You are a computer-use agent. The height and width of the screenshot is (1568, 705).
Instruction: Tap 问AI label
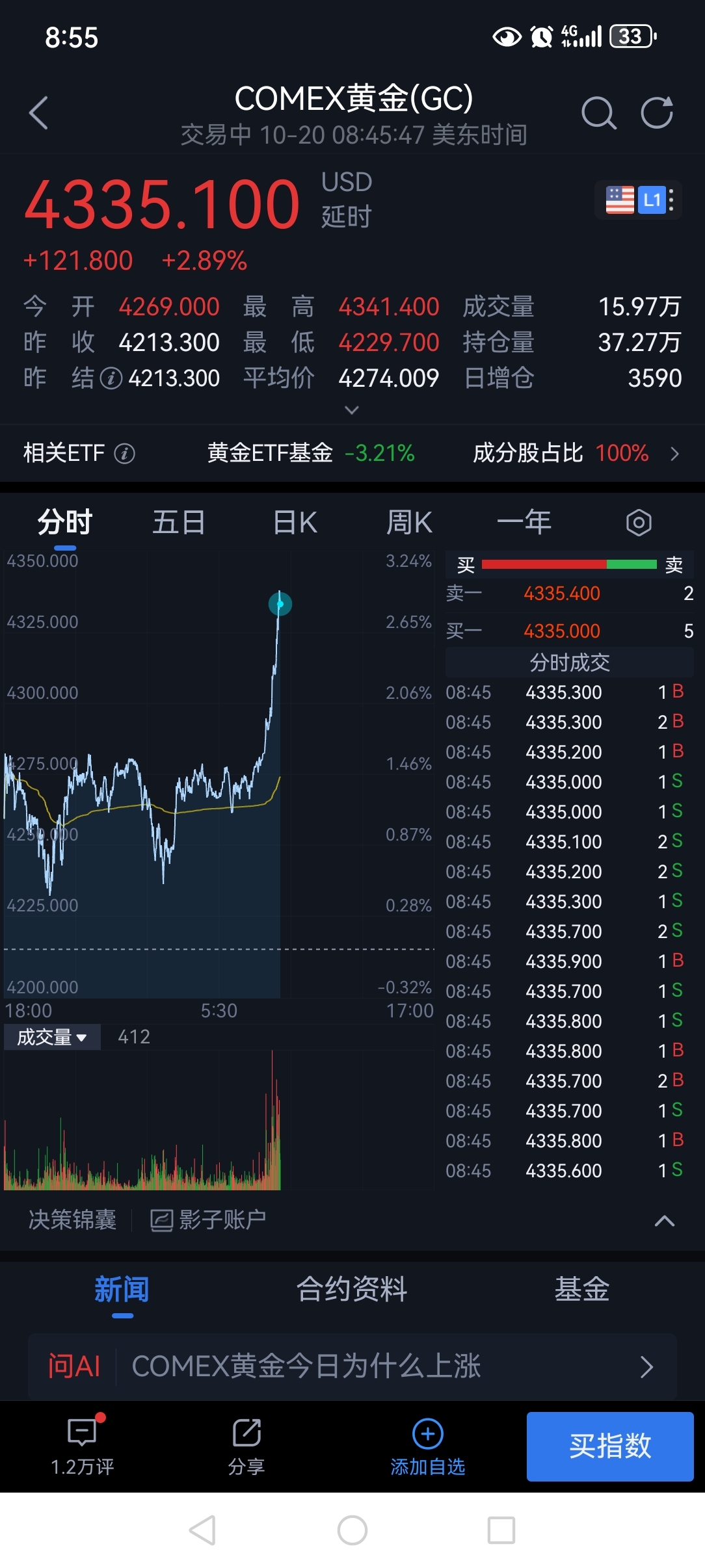pyautogui.click(x=73, y=1366)
